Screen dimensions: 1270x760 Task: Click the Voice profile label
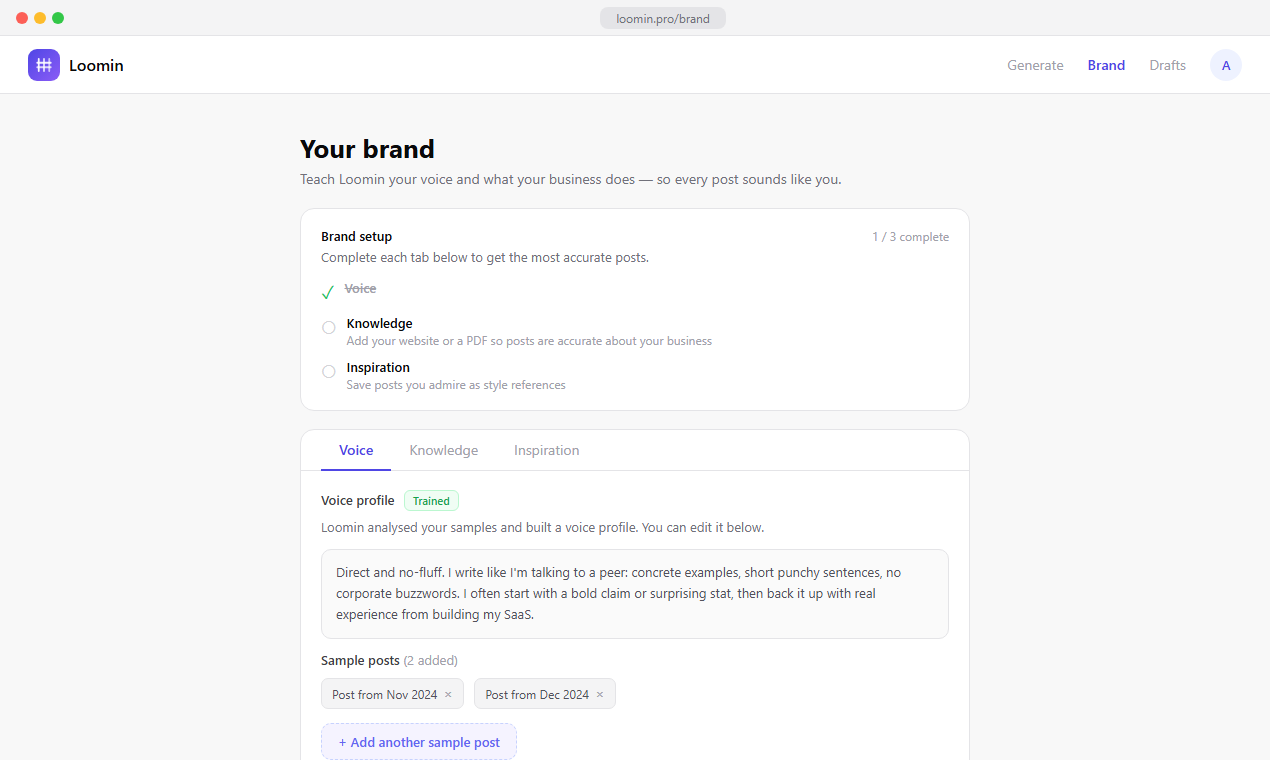click(x=358, y=500)
